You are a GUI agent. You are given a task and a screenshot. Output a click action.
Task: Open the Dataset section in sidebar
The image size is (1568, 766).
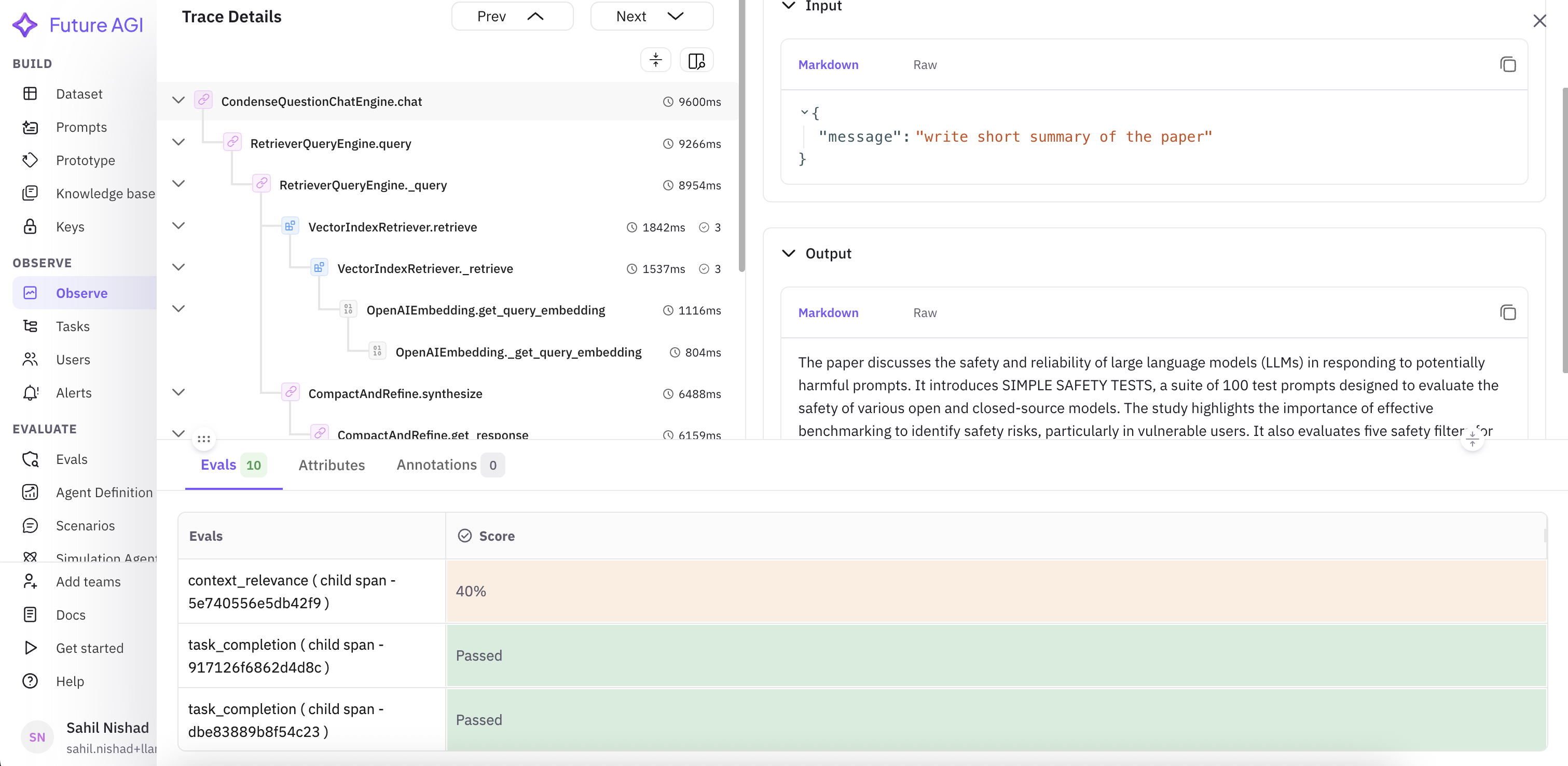[x=79, y=94]
